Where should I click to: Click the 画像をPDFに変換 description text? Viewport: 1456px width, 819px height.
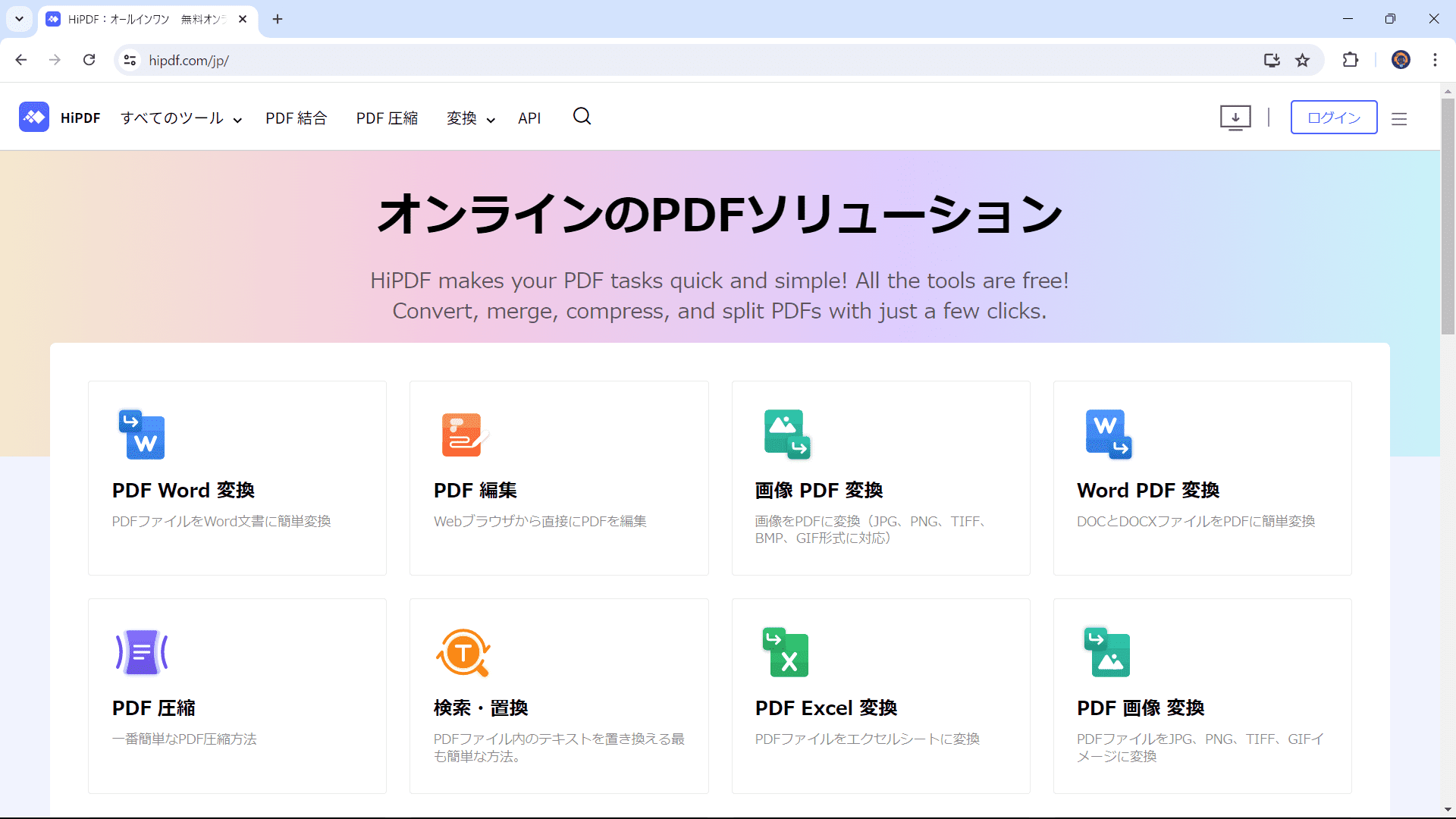(x=870, y=530)
